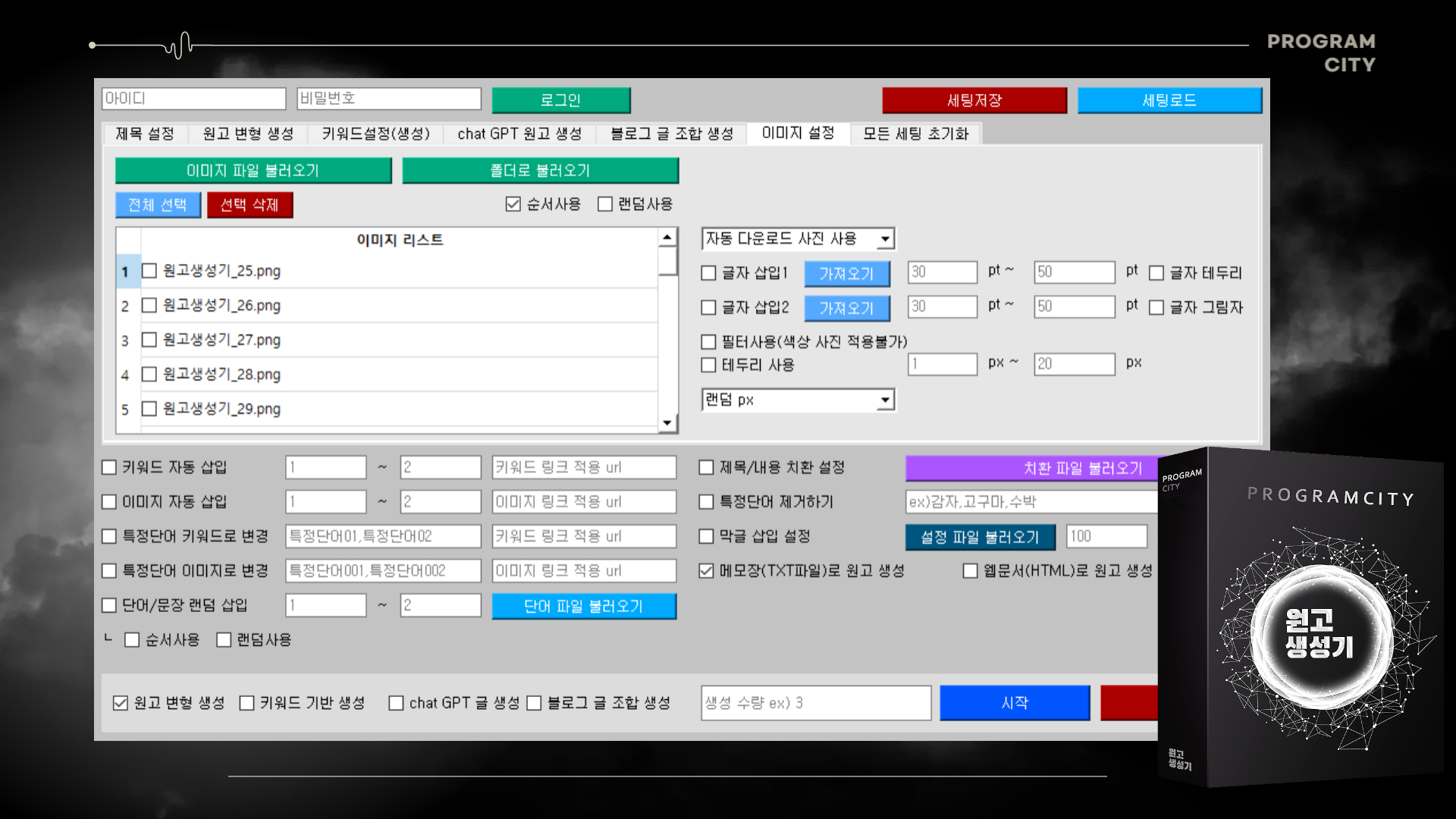Click 가져오기 button for 글자 삽입1
Image resolution: width=1456 pixels, height=819 pixels.
coord(846,274)
